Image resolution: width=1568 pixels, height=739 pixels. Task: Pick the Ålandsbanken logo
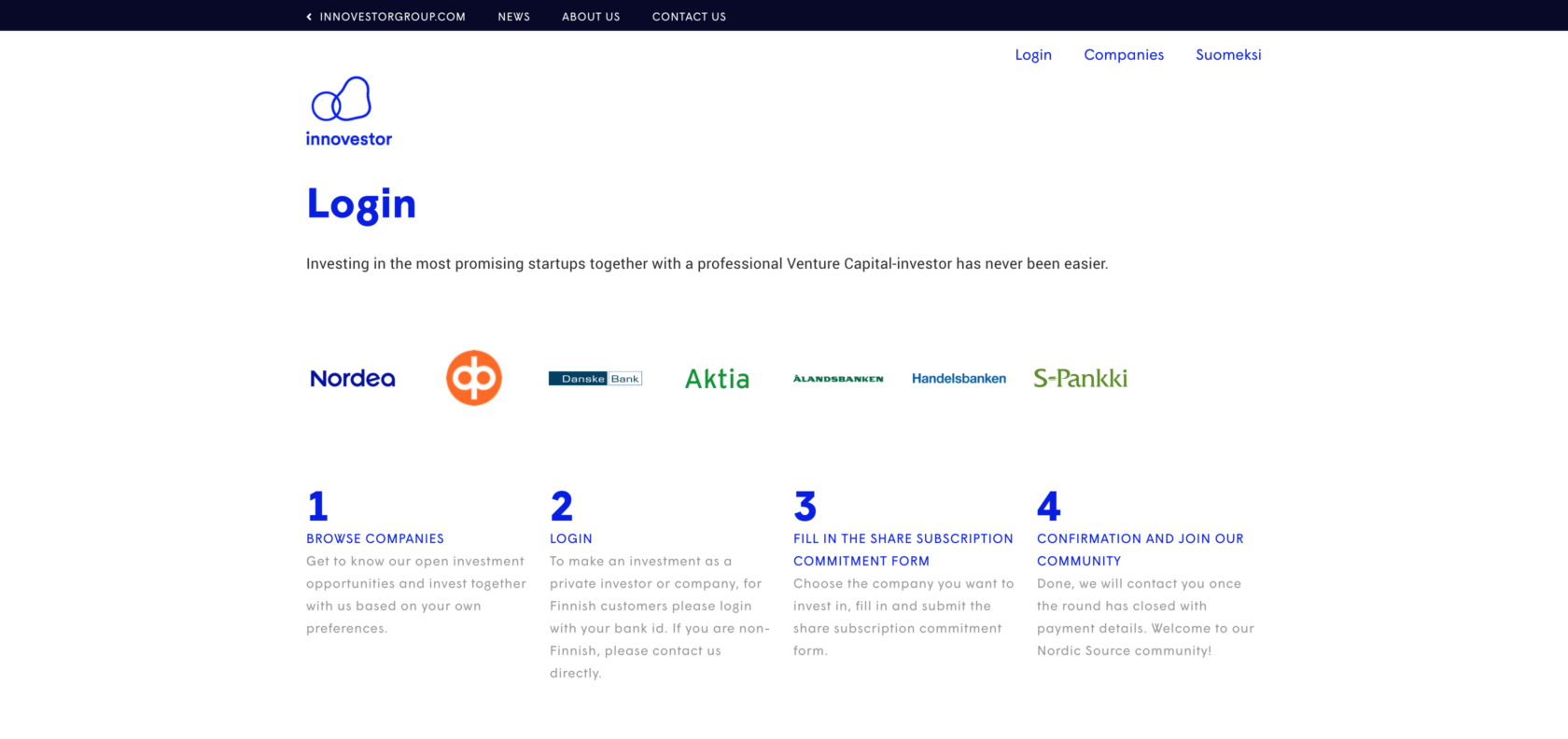[x=838, y=379]
